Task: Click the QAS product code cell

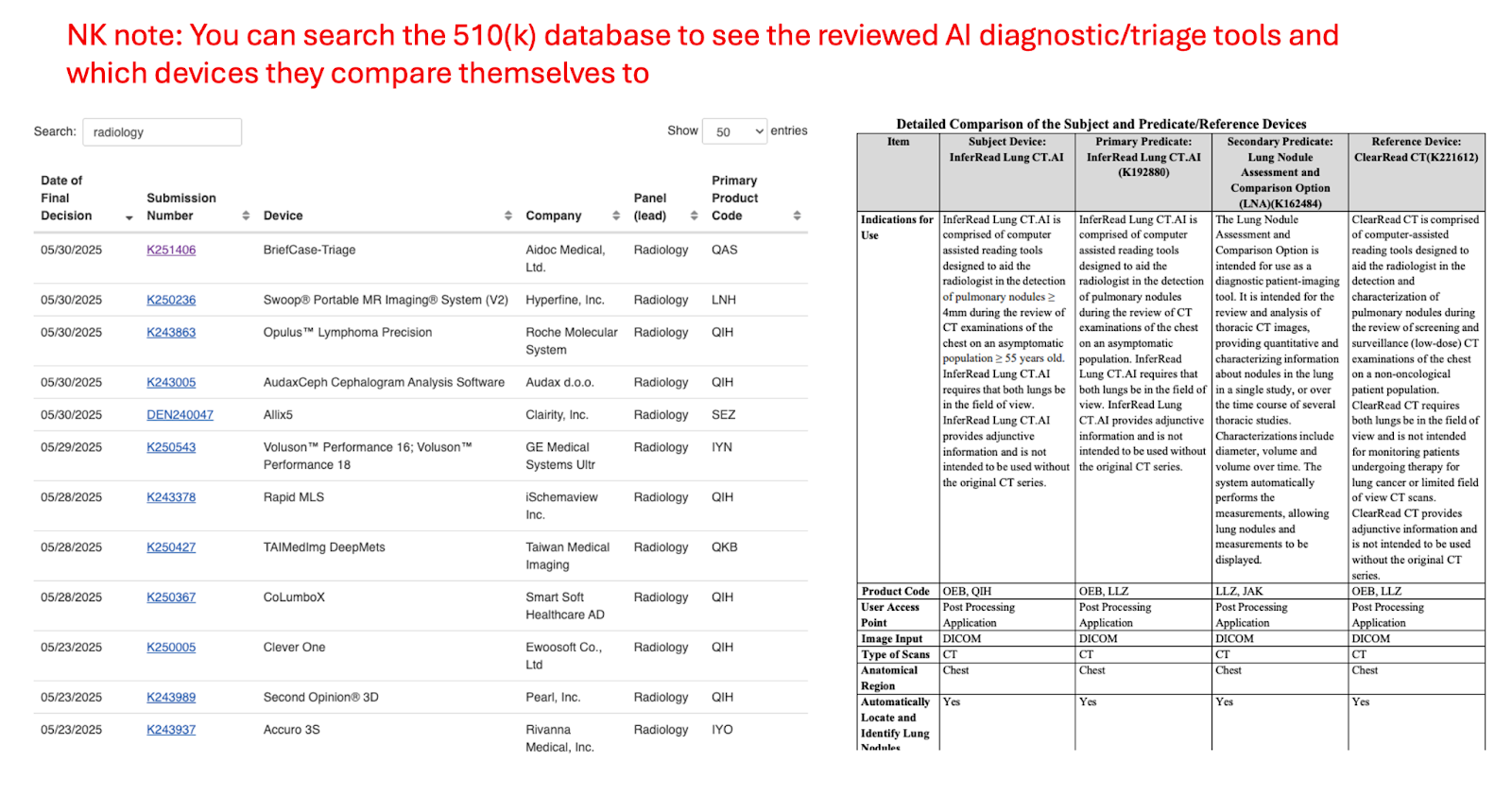Action: click(x=725, y=250)
